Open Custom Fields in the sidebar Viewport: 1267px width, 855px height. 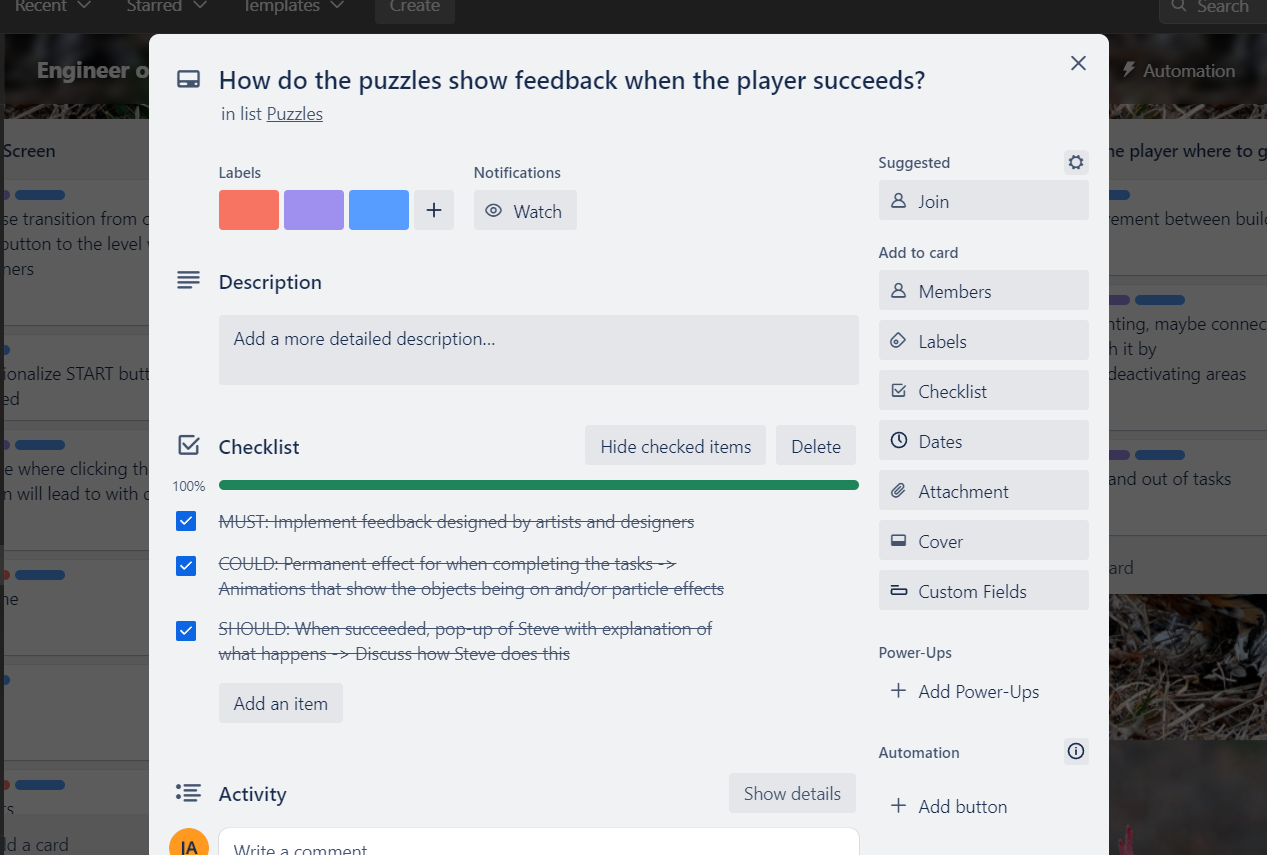click(984, 591)
